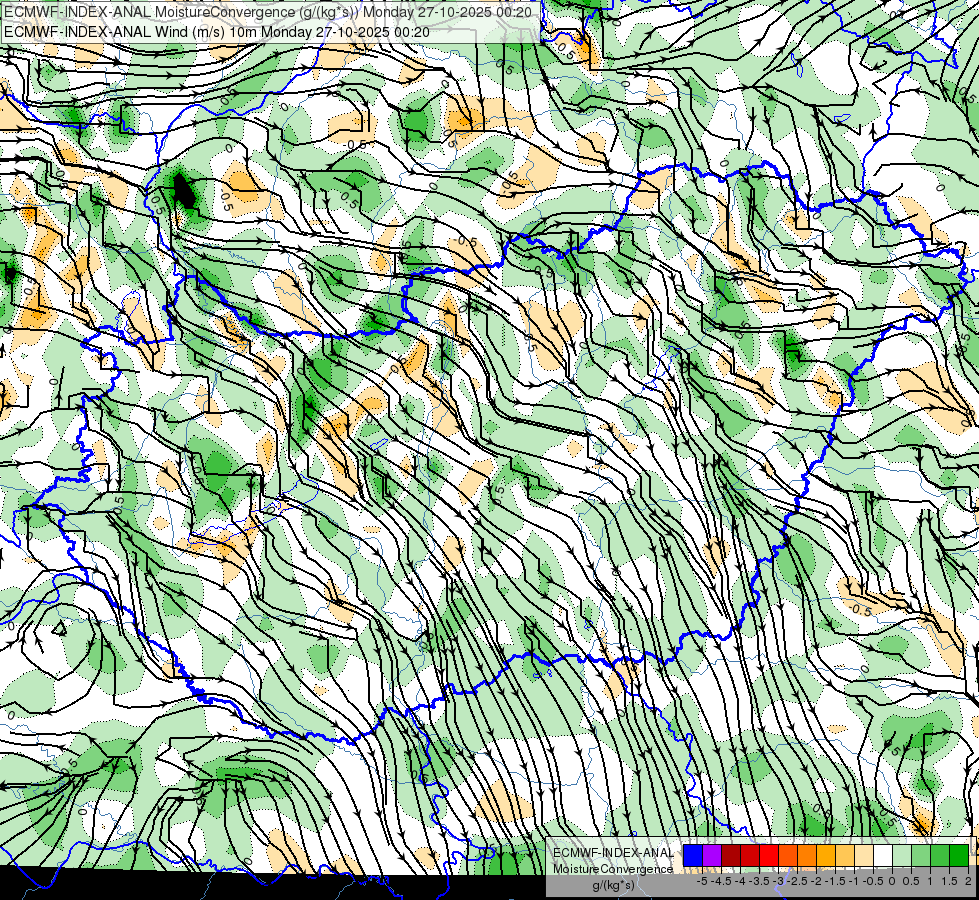Choose legend swatch between -2.5 and -2
The image size is (979, 900).
coord(807,856)
